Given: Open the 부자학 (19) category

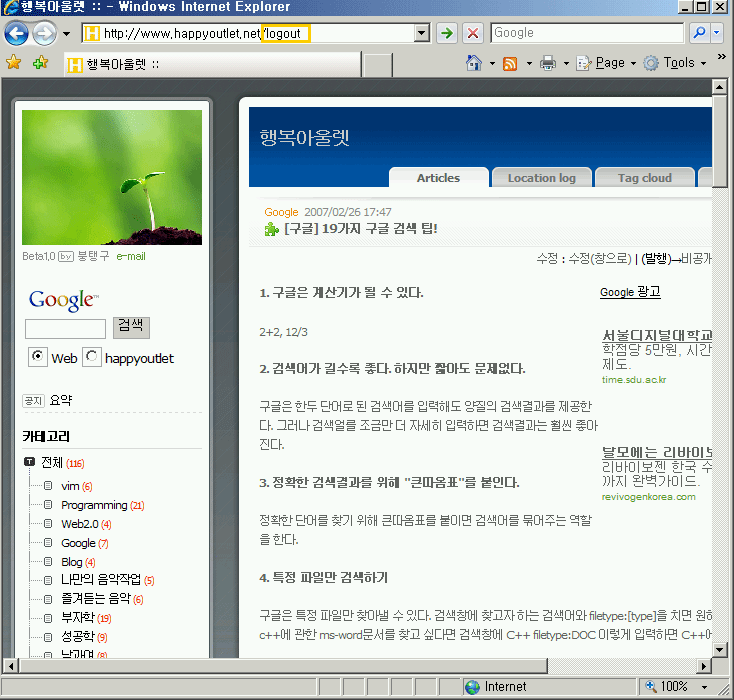Looking at the screenshot, I should (86, 618).
